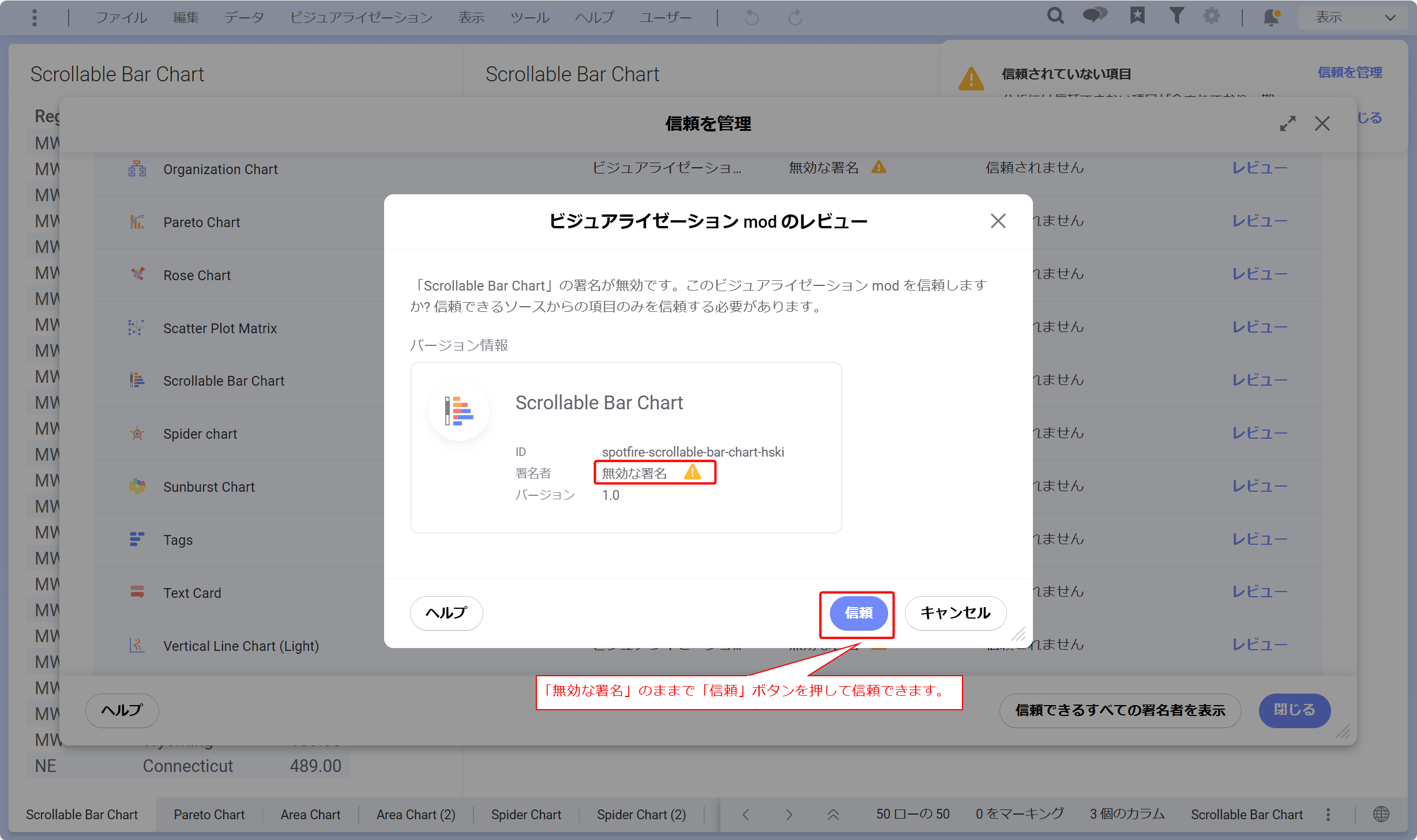The width and height of the screenshot is (1417, 840).
Task: Open the ユーザー menu
Action: pyautogui.click(x=665, y=17)
